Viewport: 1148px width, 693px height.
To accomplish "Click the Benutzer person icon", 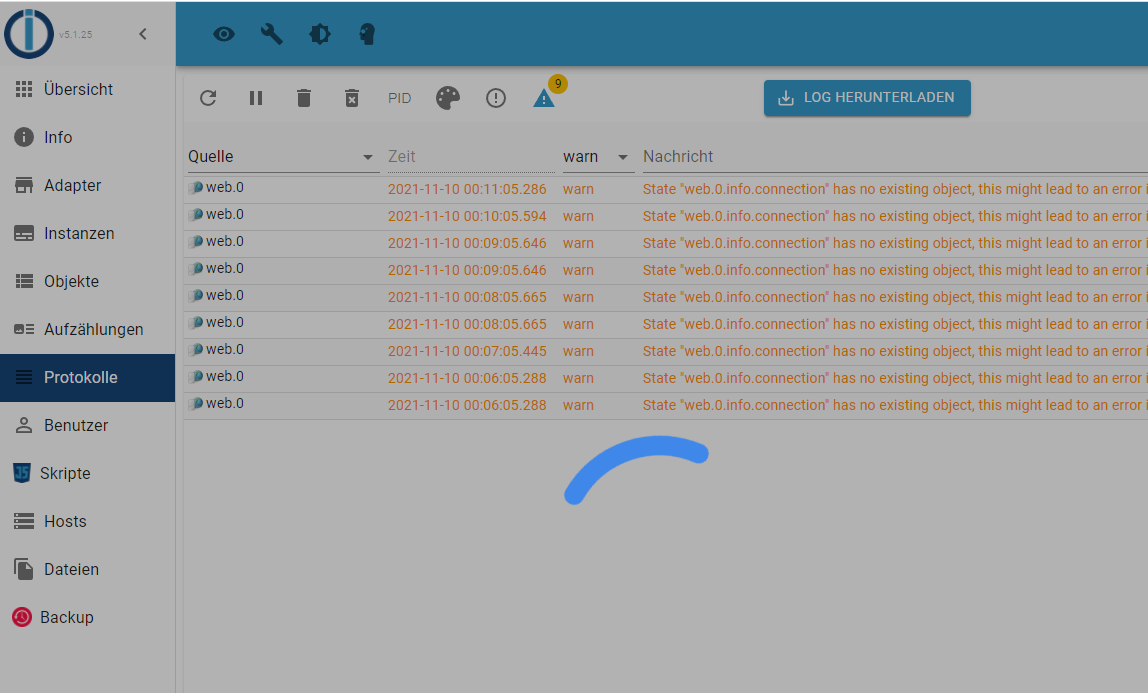I will click(24, 425).
